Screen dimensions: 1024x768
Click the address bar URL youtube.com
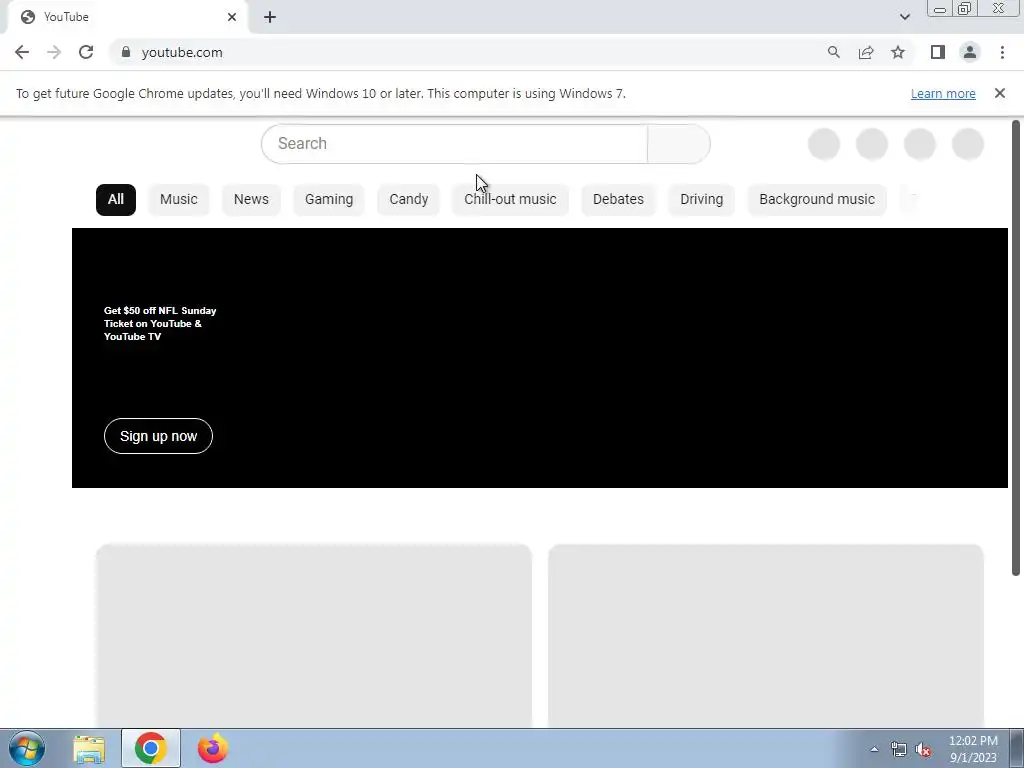coord(182,52)
